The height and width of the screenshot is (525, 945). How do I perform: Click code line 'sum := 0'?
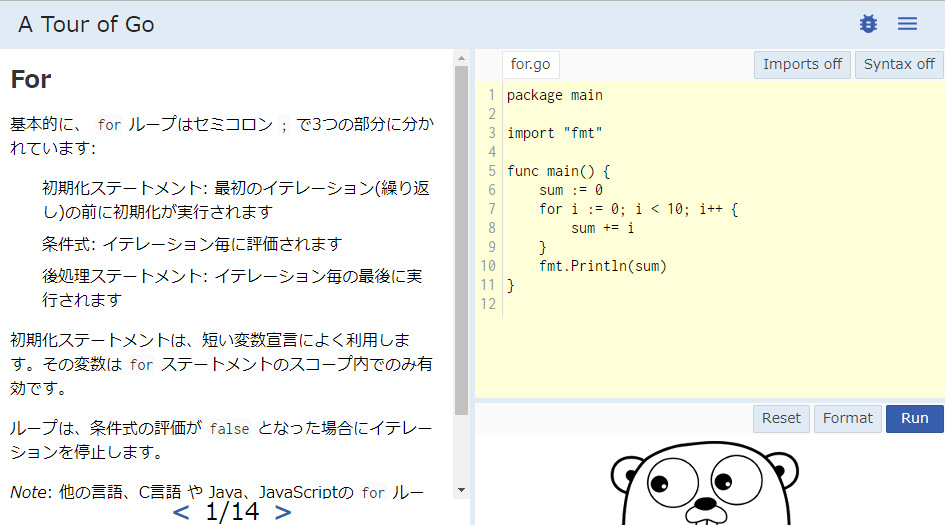click(571, 190)
